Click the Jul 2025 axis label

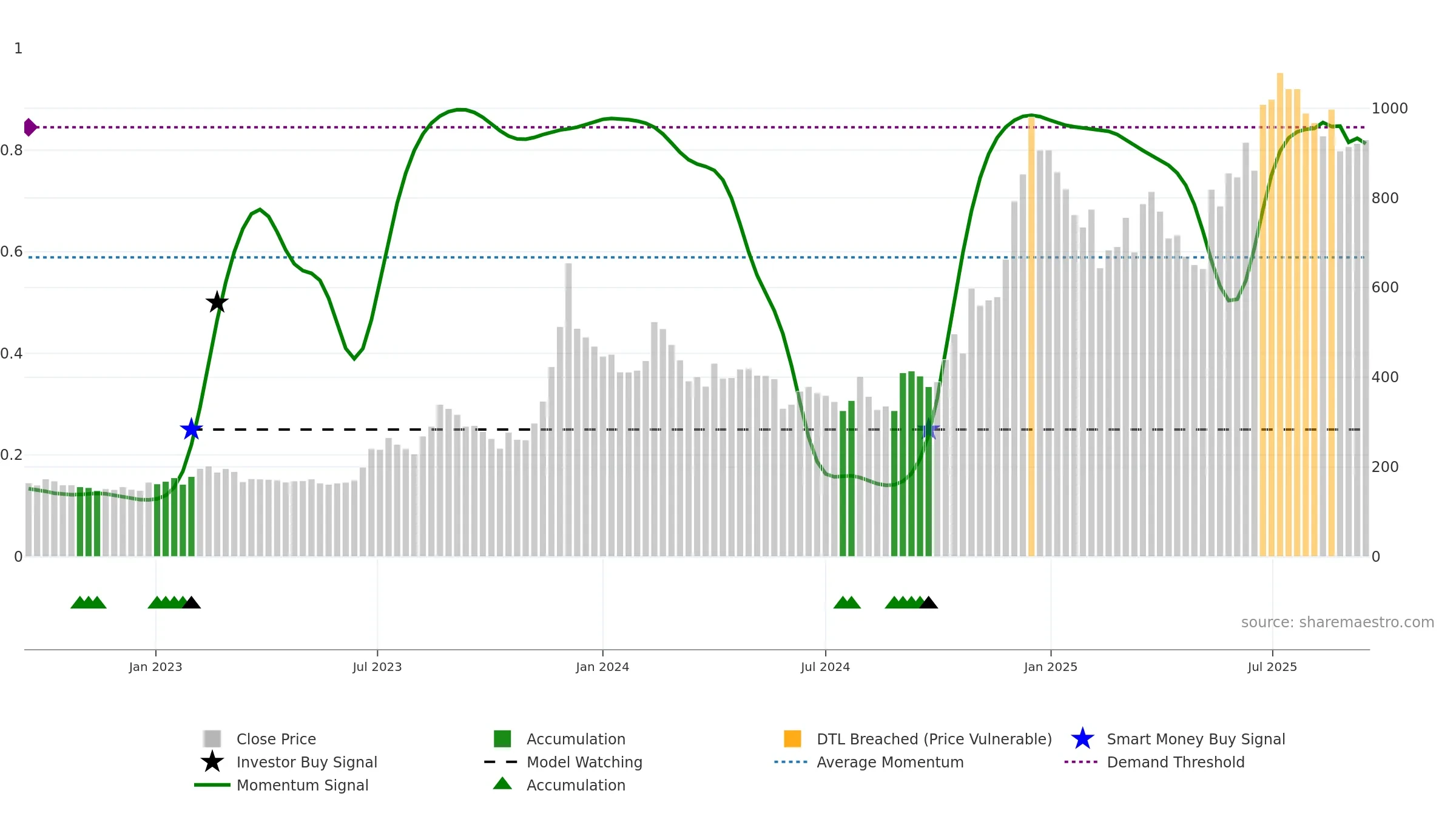(1272, 667)
